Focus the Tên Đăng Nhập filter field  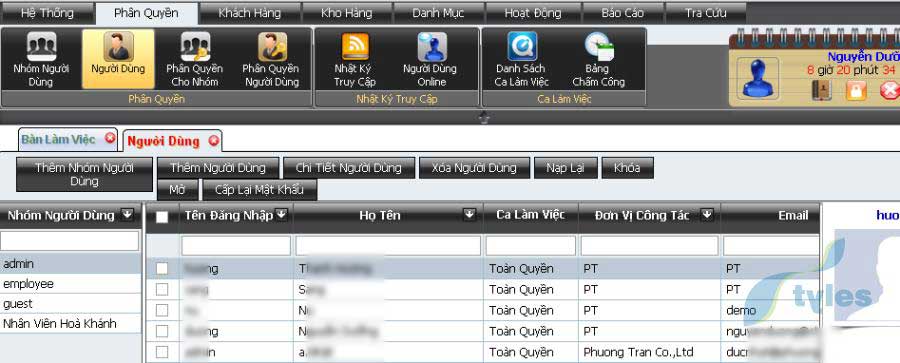(x=236, y=246)
